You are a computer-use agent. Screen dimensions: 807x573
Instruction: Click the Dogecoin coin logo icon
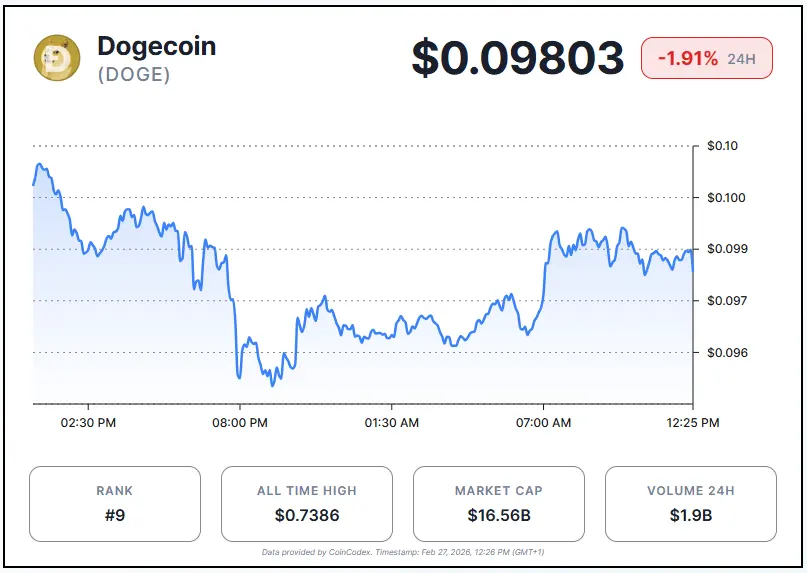click(56, 58)
